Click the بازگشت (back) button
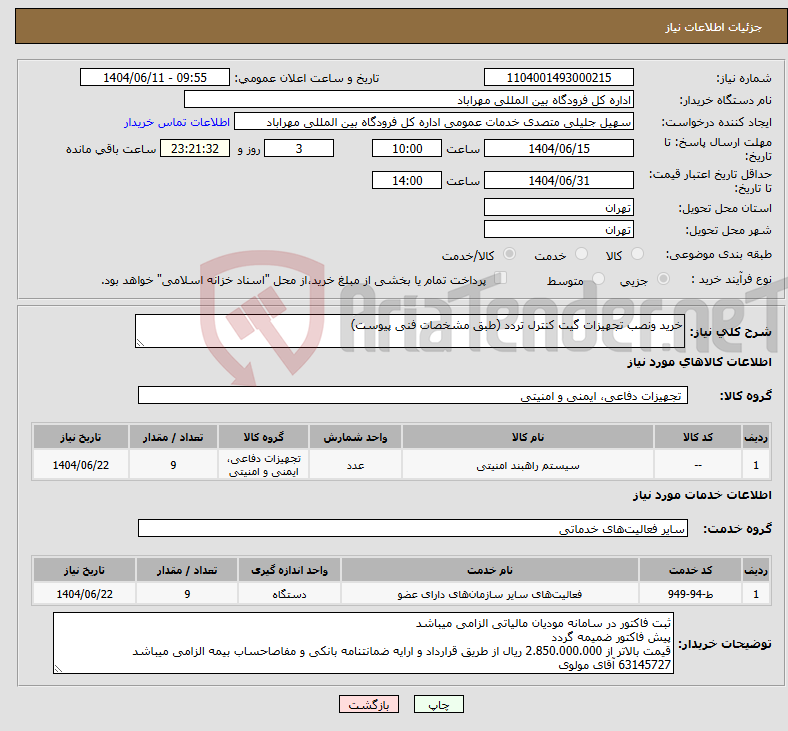Viewport: 788px width, 731px height. click(369, 704)
